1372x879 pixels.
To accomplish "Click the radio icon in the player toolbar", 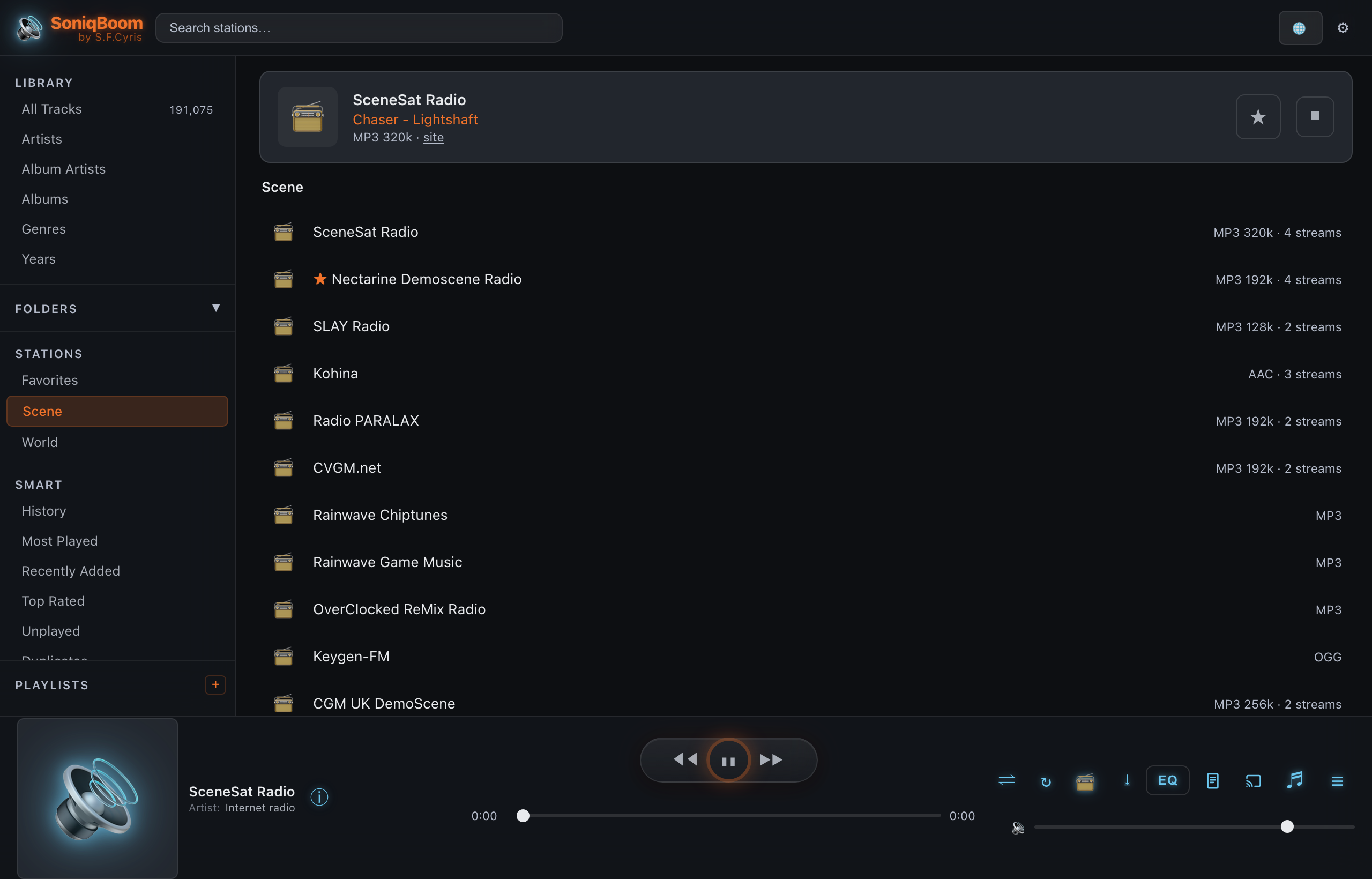I will (1085, 781).
